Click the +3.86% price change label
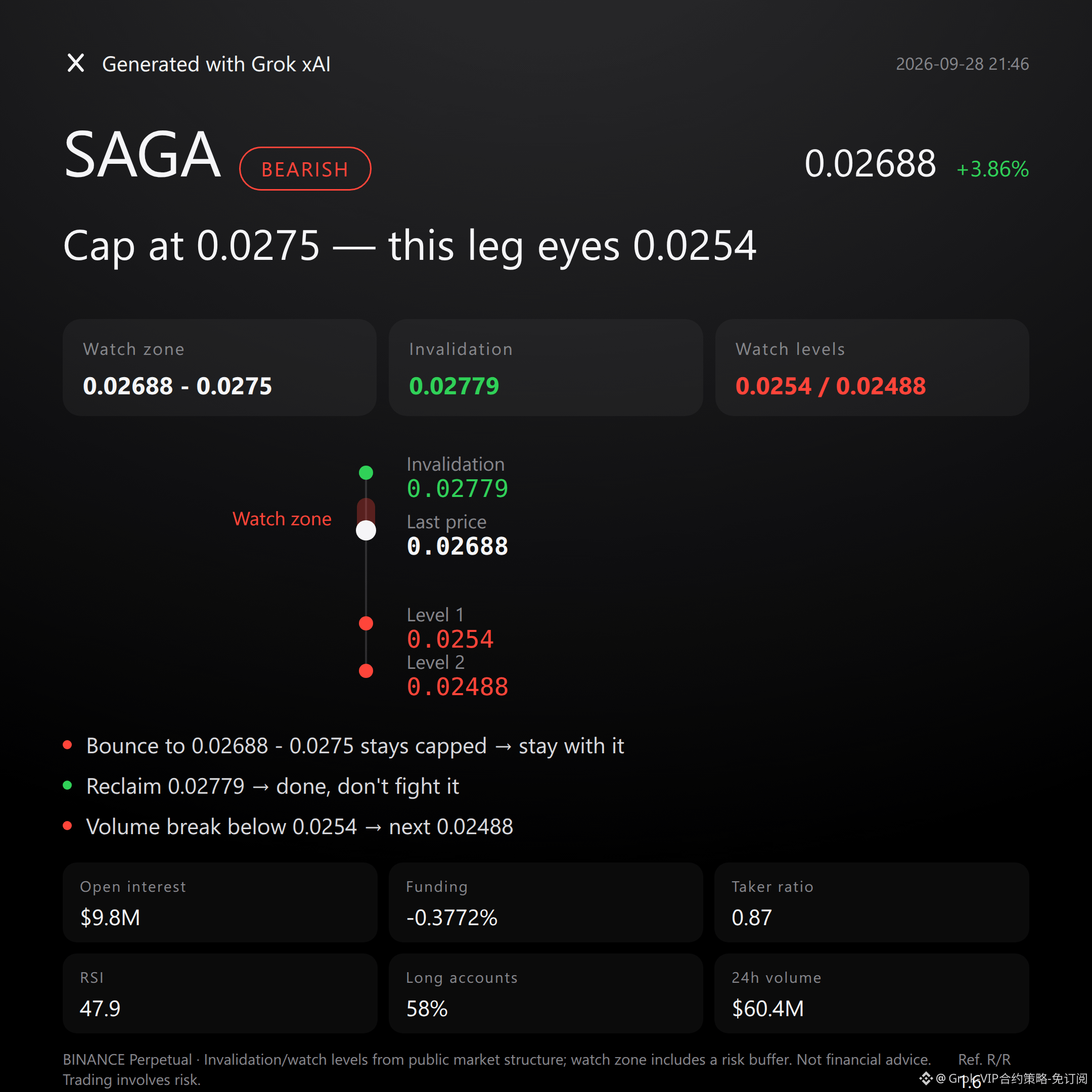Viewport: 1092px width, 1092px height. [x=992, y=169]
